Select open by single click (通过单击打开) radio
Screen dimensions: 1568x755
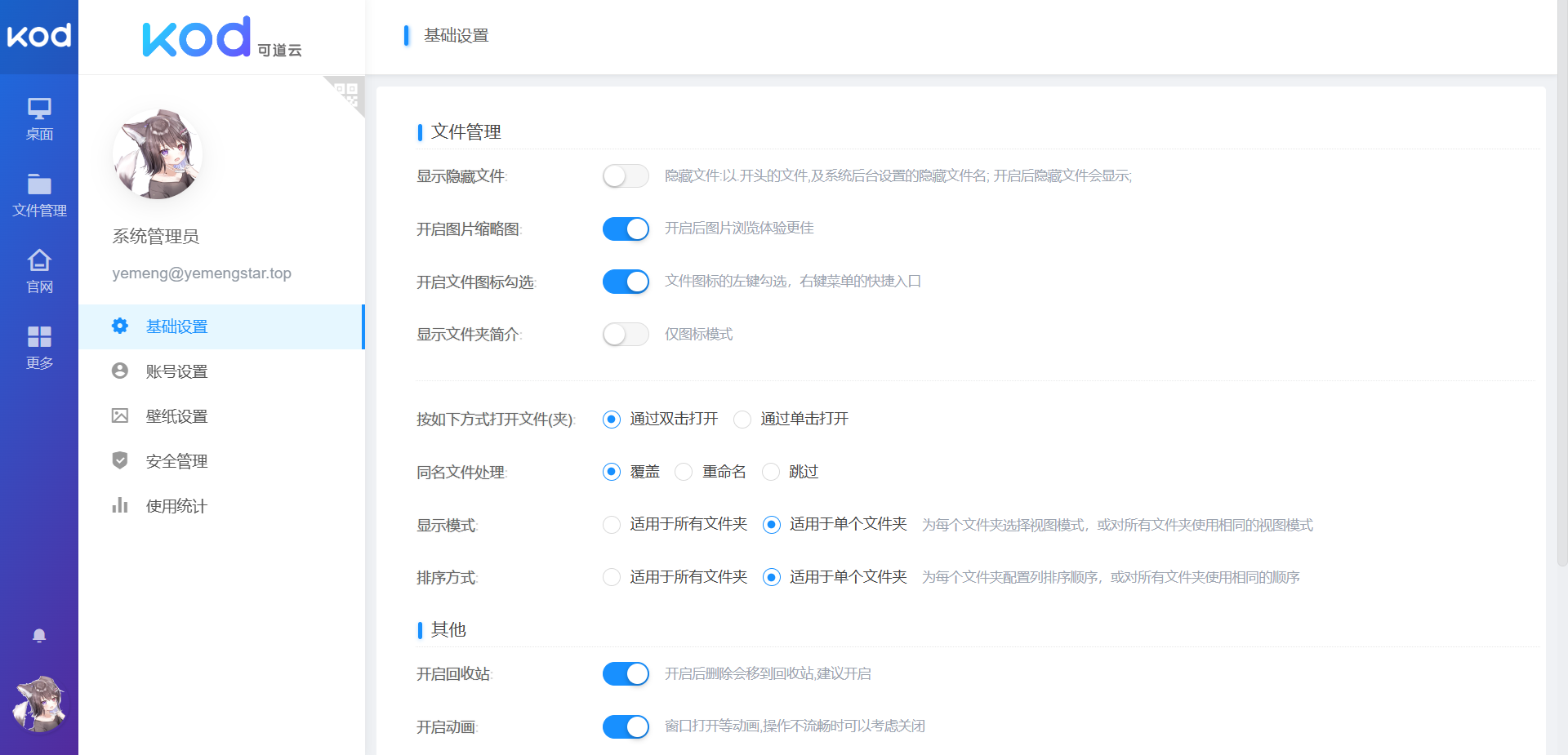pyautogui.click(x=742, y=420)
